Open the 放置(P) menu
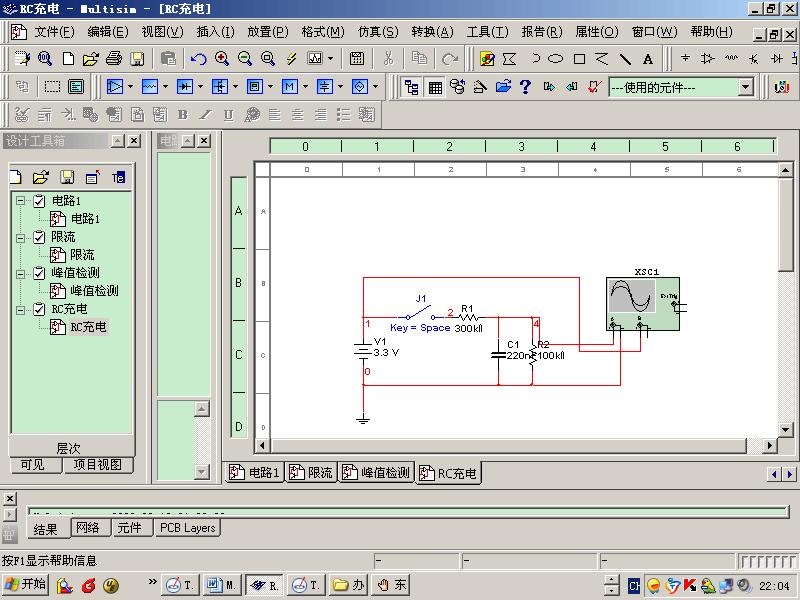The image size is (800, 600). click(268, 32)
